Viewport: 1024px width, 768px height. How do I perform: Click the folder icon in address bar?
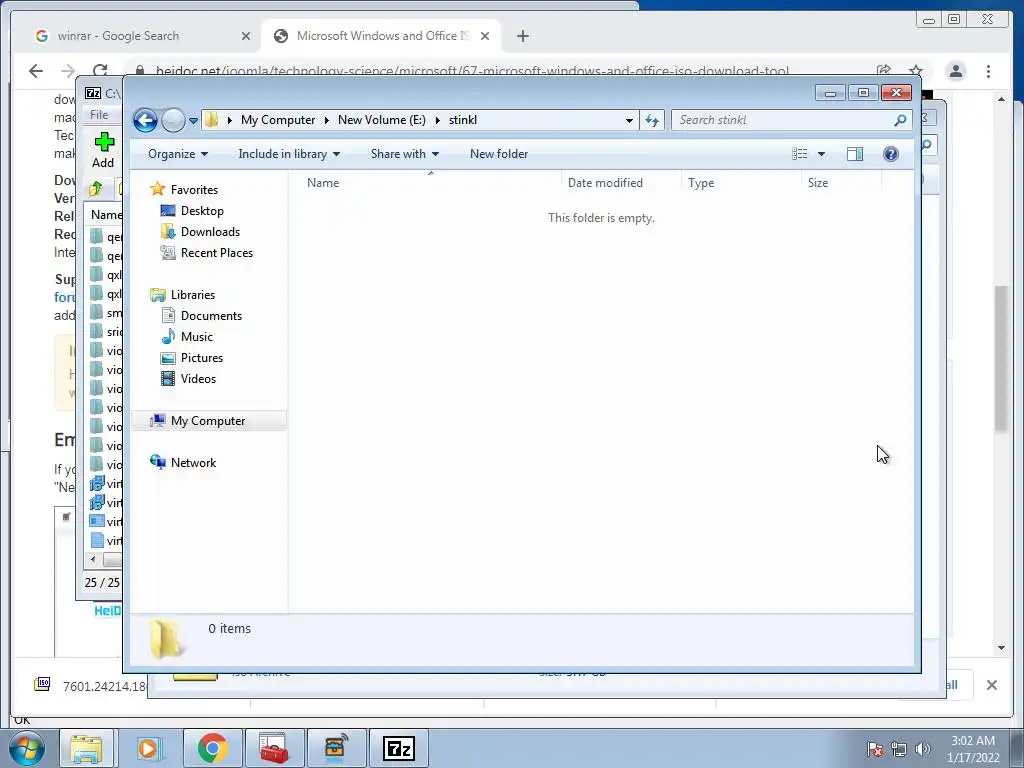[x=211, y=120]
